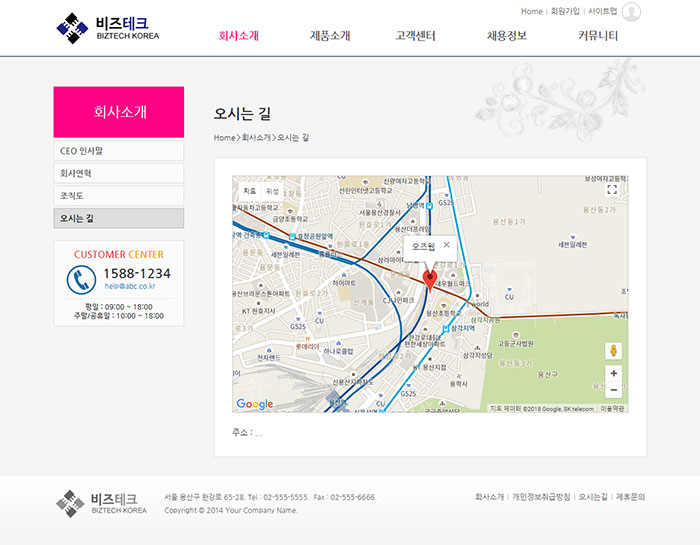The width and height of the screenshot is (700, 545).
Task: Click the red location marker pin
Action: point(430,279)
